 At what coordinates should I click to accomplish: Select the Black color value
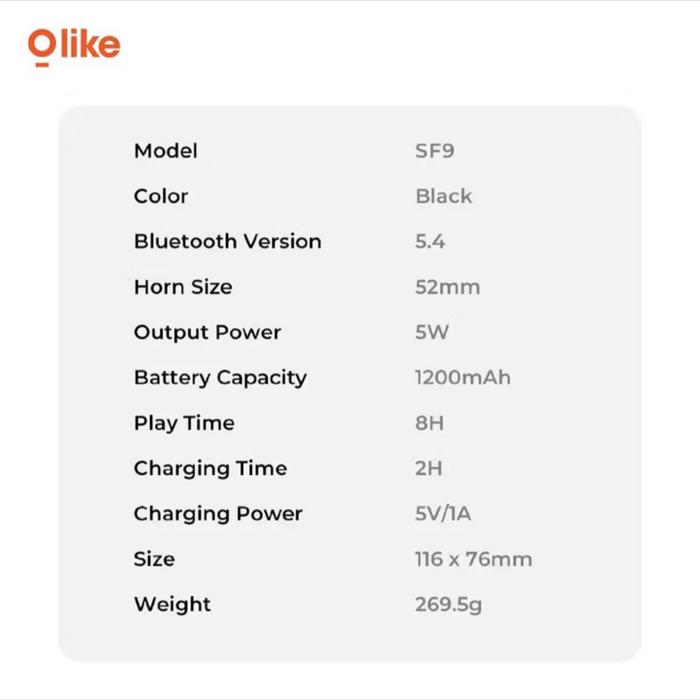coord(443,196)
